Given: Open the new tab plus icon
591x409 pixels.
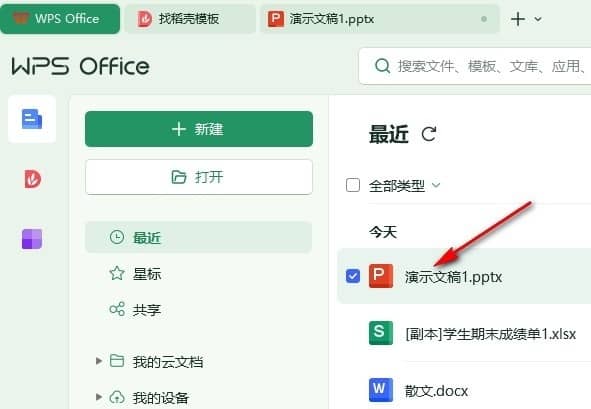Looking at the screenshot, I should click(518, 18).
